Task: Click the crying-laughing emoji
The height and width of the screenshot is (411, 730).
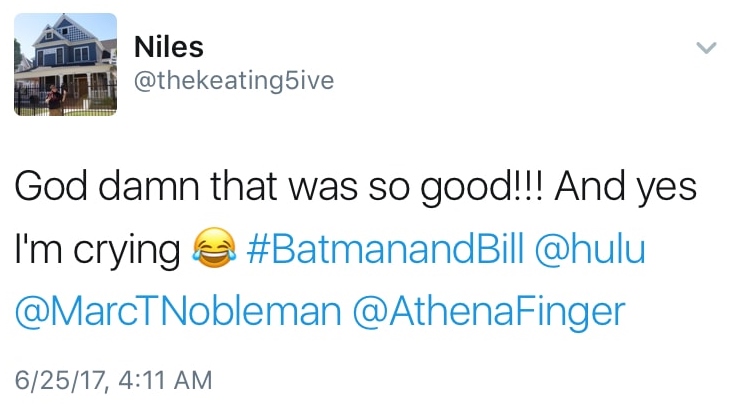Action: [210, 250]
